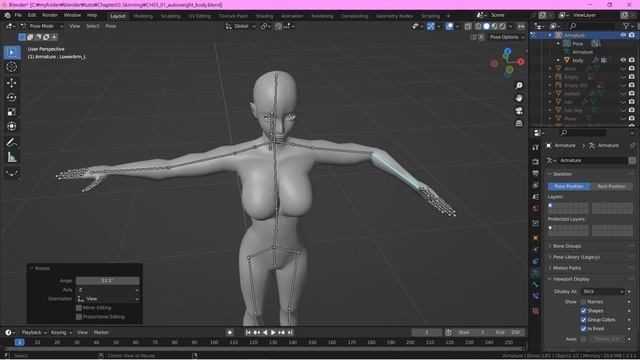Screen dimensions: 640x360
Task: Open the Object Data armature properties tab
Action: tap(536, 272)
